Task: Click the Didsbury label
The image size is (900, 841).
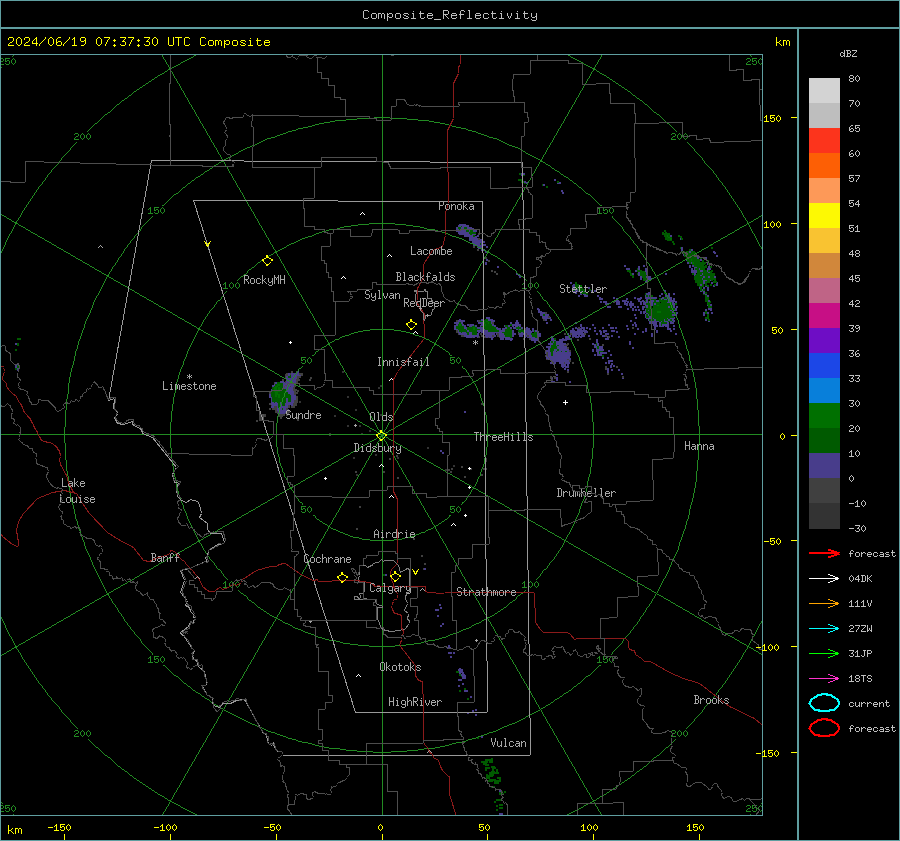Action: tap(377, 448)
